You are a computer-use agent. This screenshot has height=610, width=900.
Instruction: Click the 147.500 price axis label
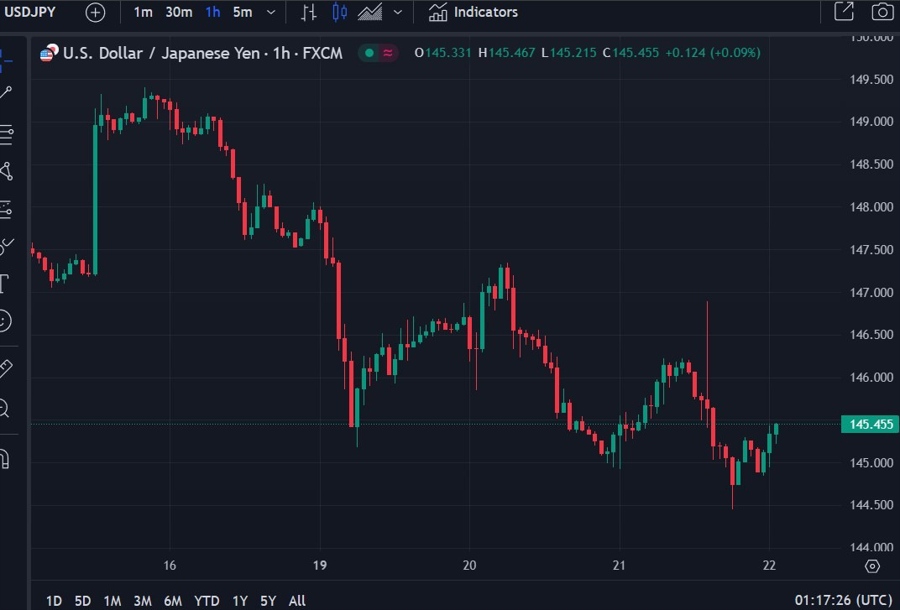(871, 250)
